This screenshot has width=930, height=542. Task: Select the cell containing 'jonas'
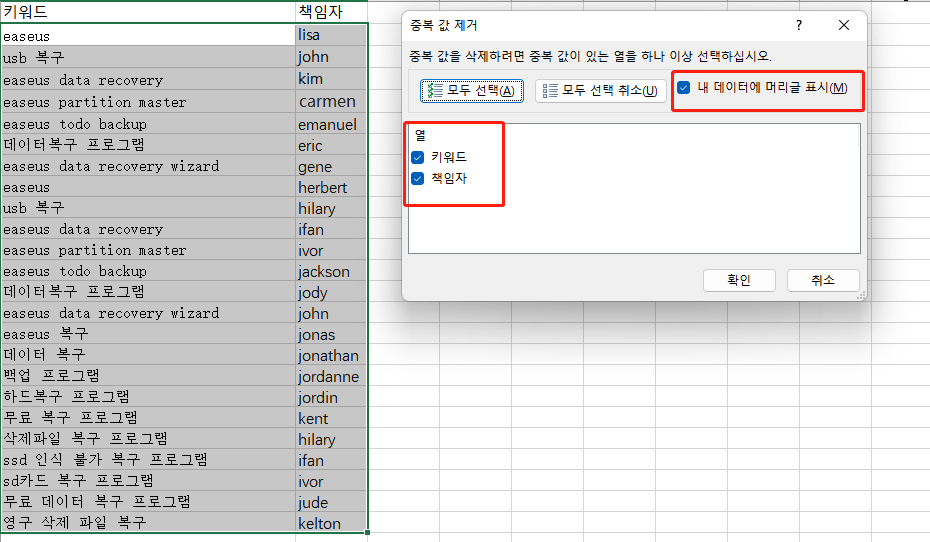(x=332, y=334)
